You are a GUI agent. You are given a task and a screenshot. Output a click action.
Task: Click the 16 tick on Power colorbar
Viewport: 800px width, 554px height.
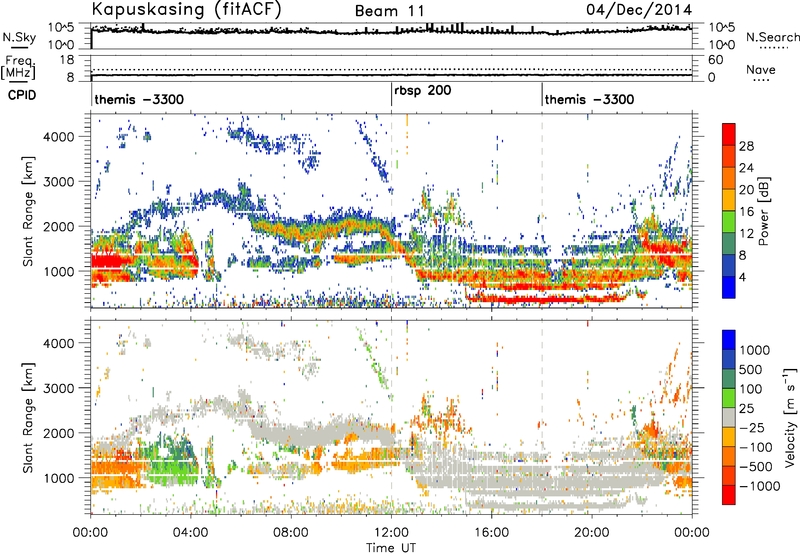[x=746, y=211]
